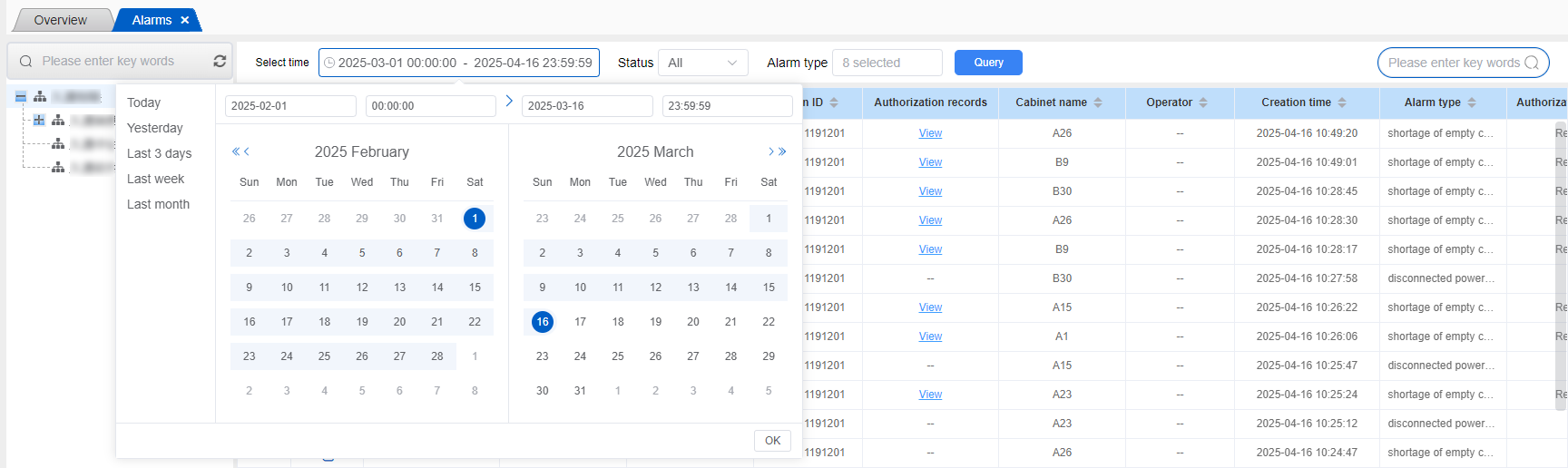Click the magnifier icon in right search box

pos(1532,63)
